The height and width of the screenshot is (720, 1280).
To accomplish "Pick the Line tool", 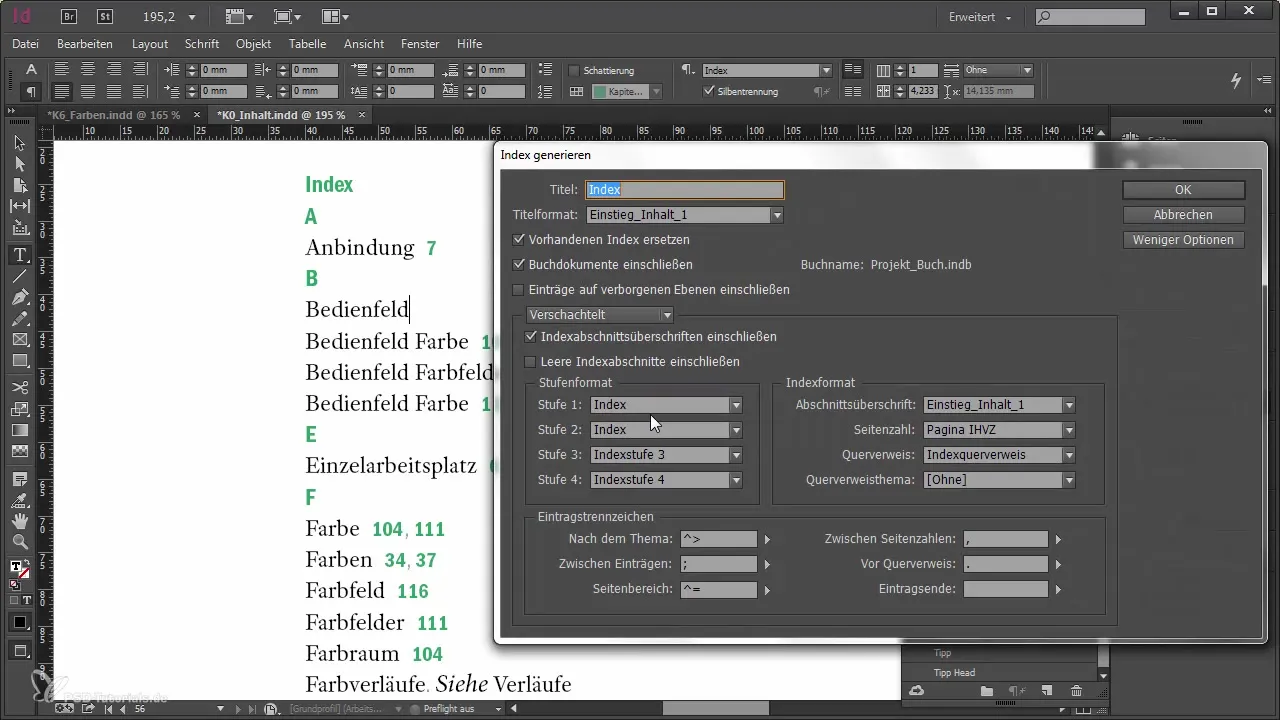I will (19, 276).
